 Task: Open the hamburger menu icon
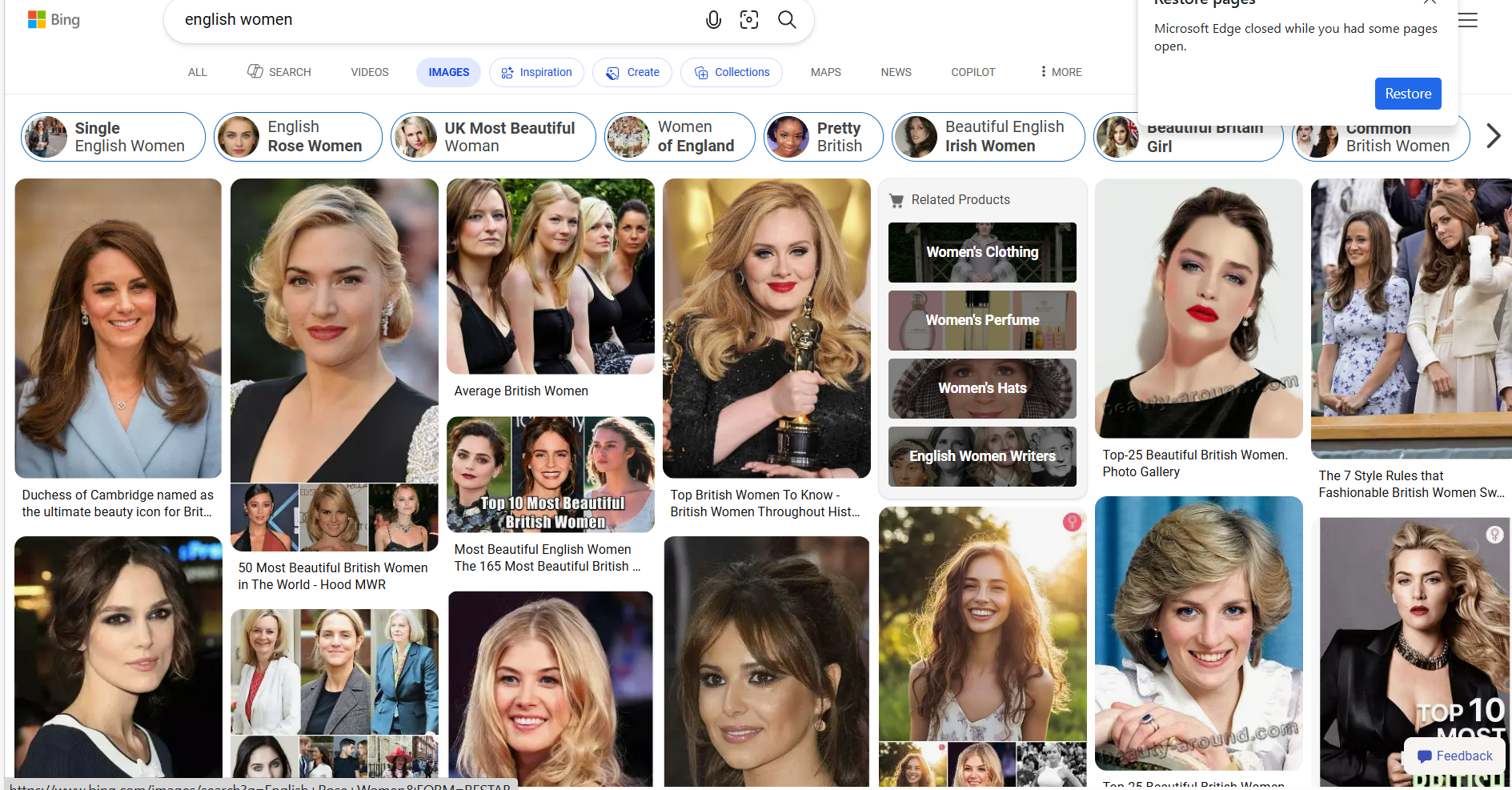pyautogui.click(x=1468, y=21)
